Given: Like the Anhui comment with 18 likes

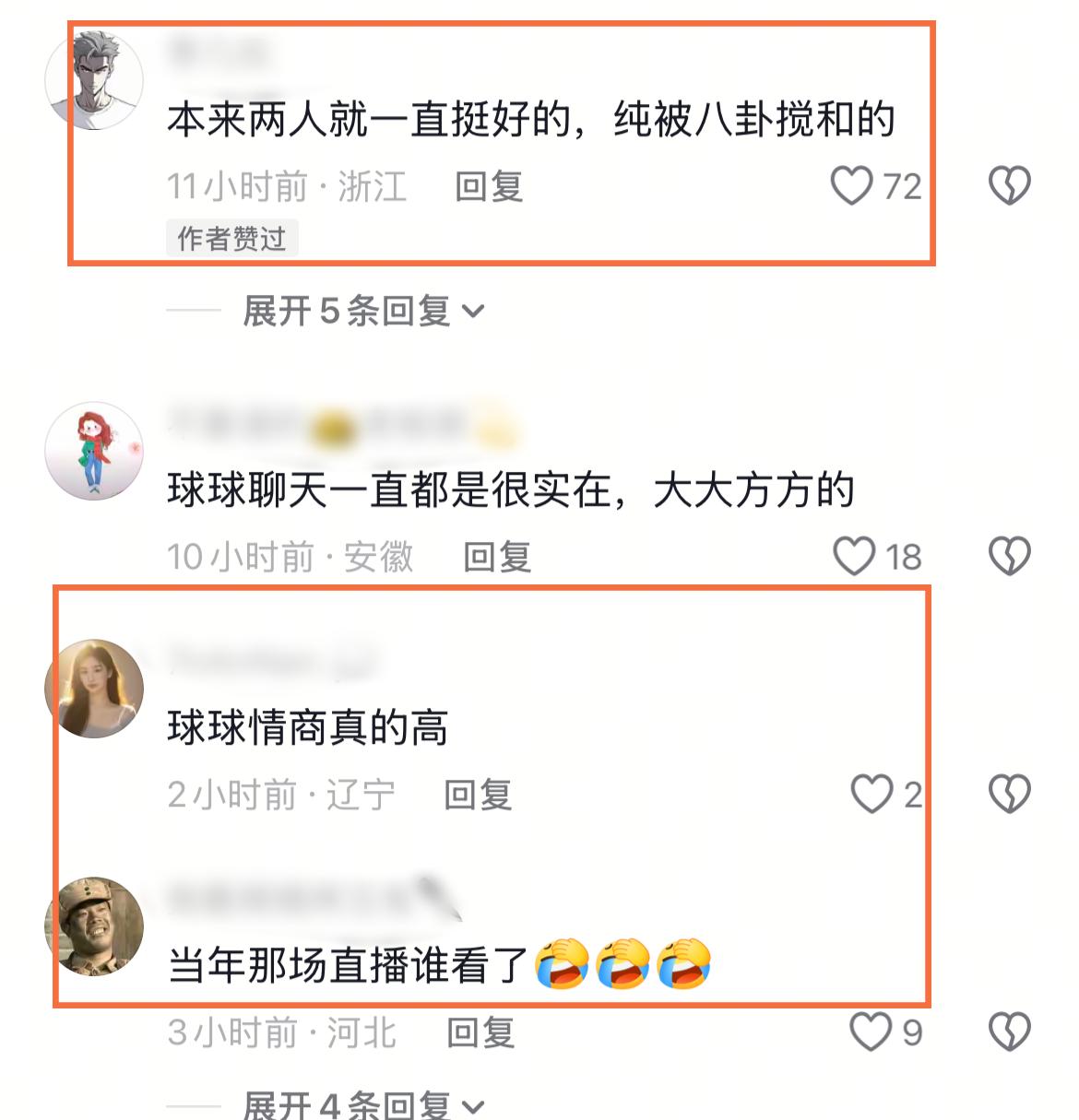Looking at the screenshot, I should (854, 556).
